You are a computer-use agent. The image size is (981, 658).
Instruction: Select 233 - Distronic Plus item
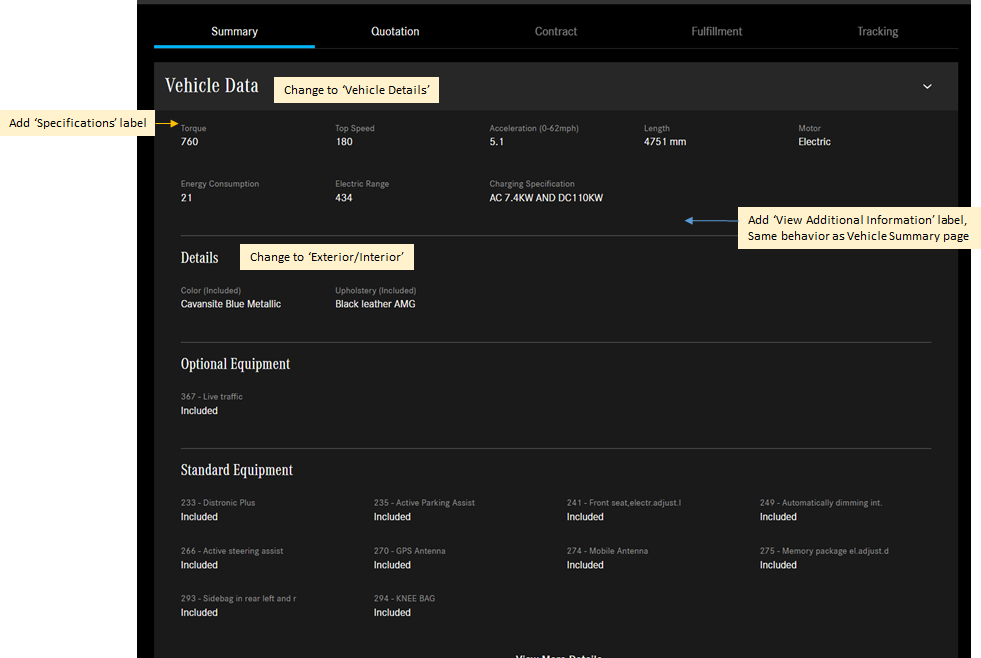click(x=218, y=503)
